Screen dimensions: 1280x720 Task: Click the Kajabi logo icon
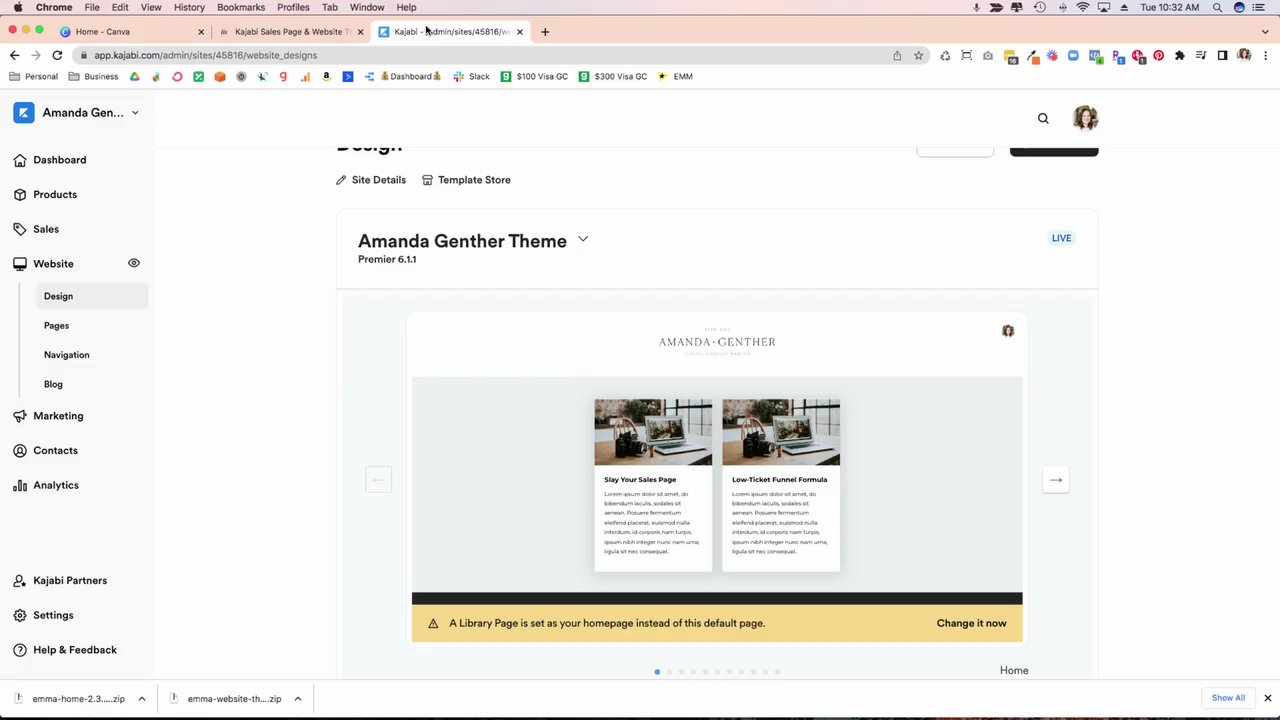pyautogui.click(x=23, y=113)
